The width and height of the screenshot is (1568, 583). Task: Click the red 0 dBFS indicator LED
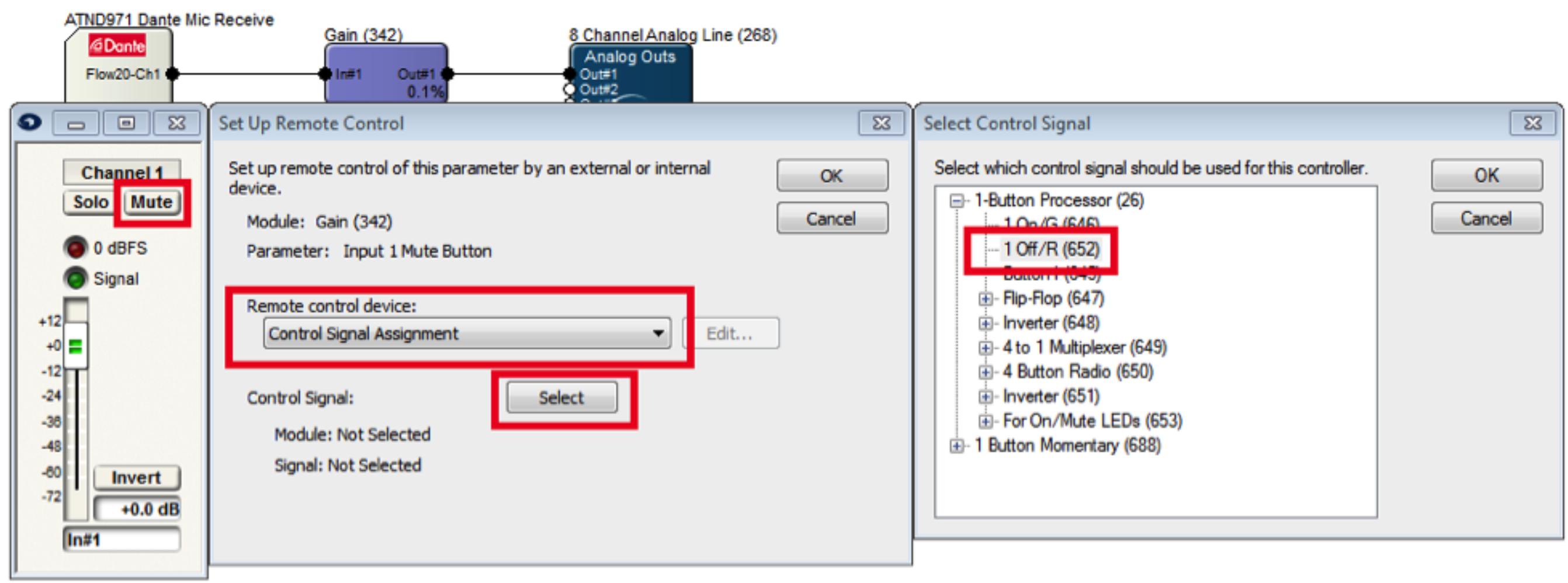point(76,248)
